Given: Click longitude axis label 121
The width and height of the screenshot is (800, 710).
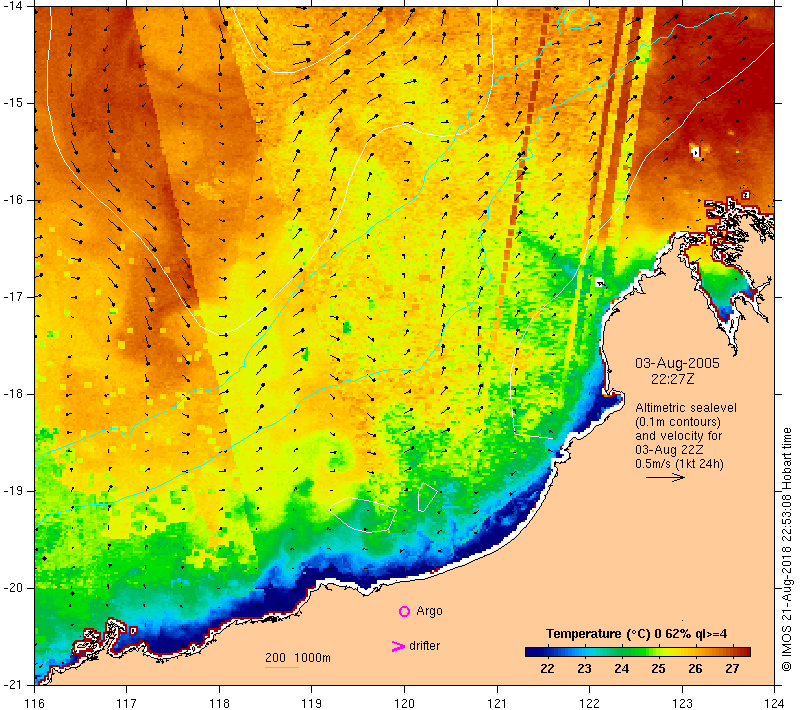Looking at the screenshot, I should [497, 703].
